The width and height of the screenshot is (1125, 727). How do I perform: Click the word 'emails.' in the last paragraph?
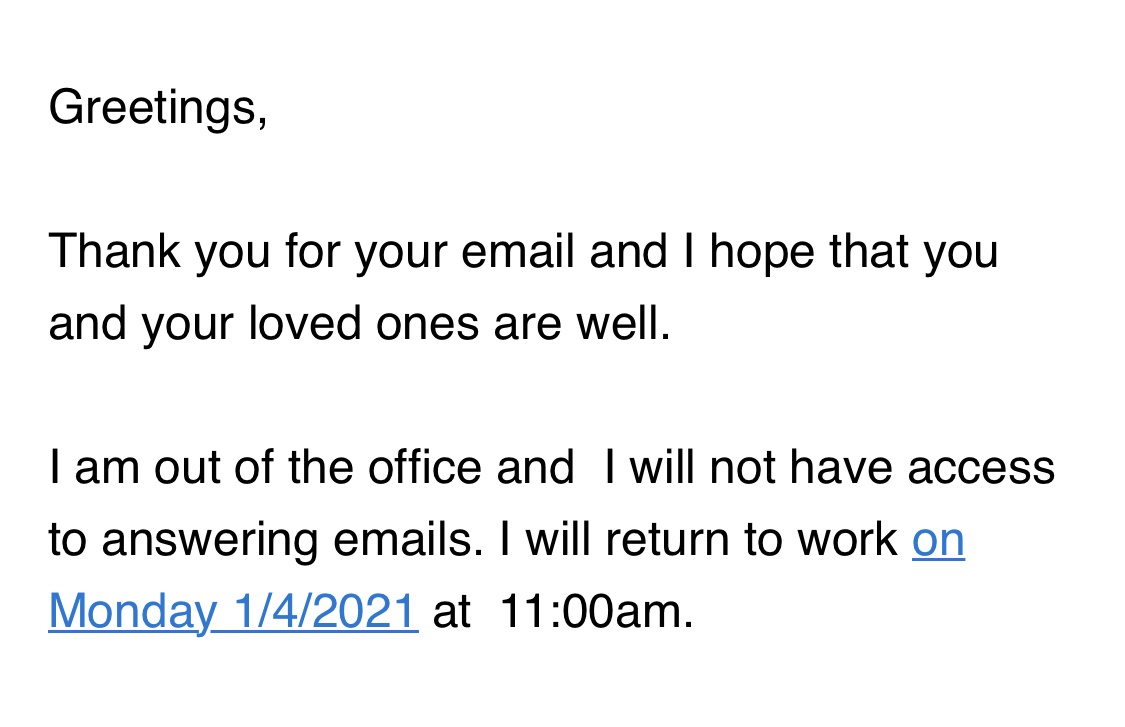click(x=408, y=540)
